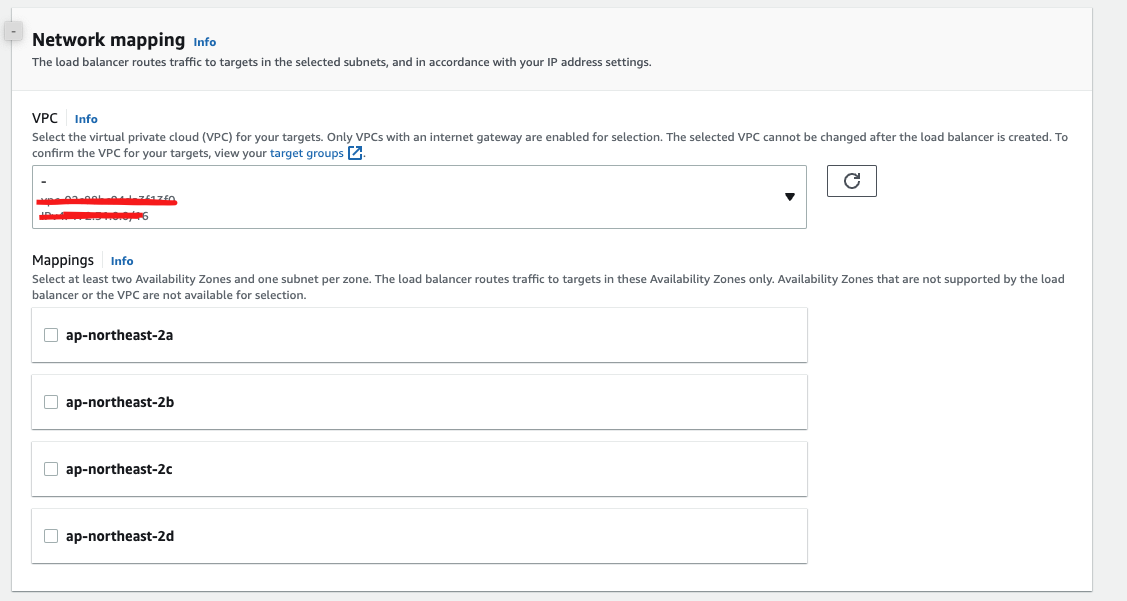Check the ap-northeast-2b availability zone box
This screenshot has width=1127, height=601.
pyautogui.click(x=51, y=402)
